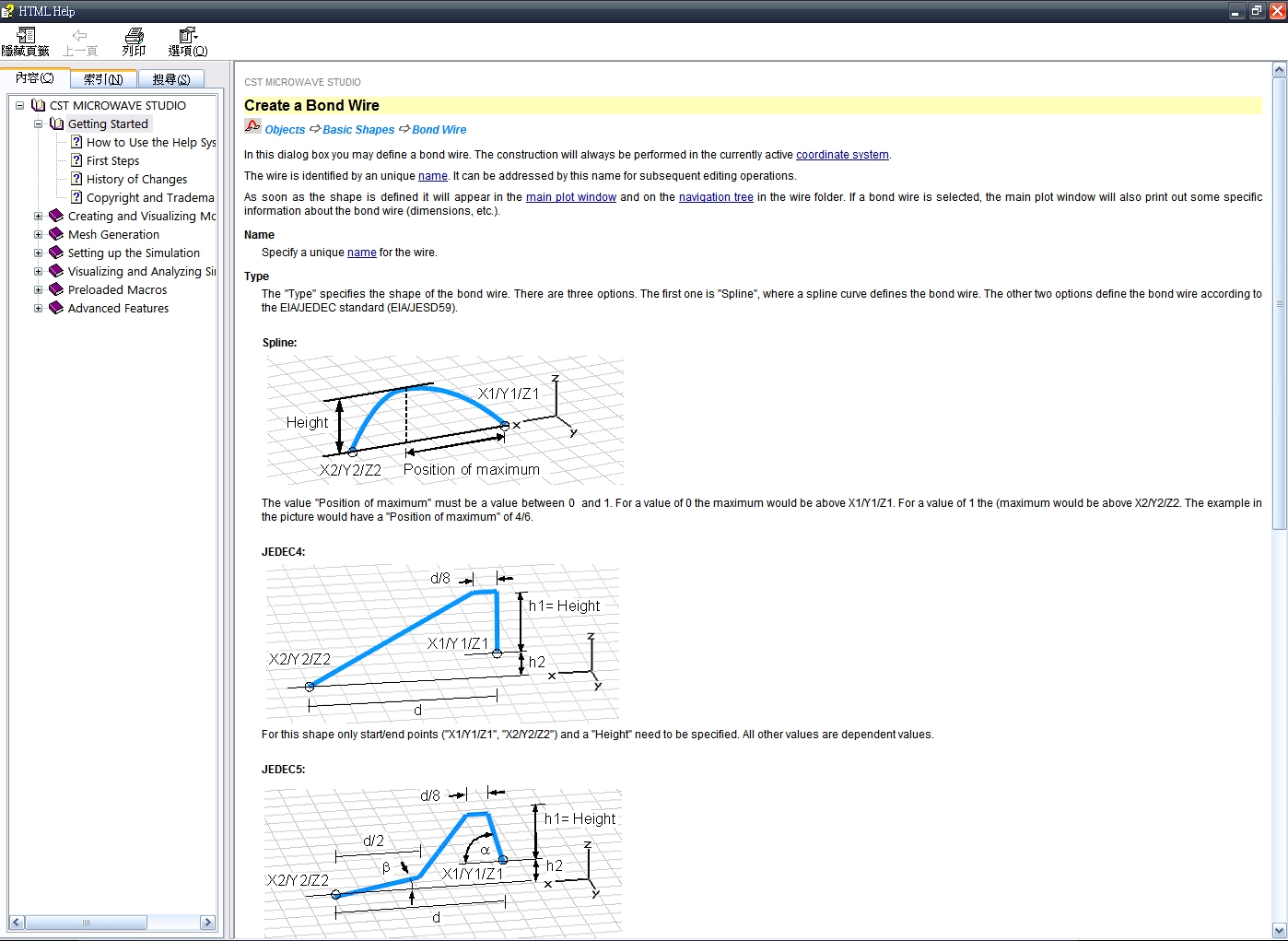Click the tree pane scroll left arrow

click(x=17, y=923)
